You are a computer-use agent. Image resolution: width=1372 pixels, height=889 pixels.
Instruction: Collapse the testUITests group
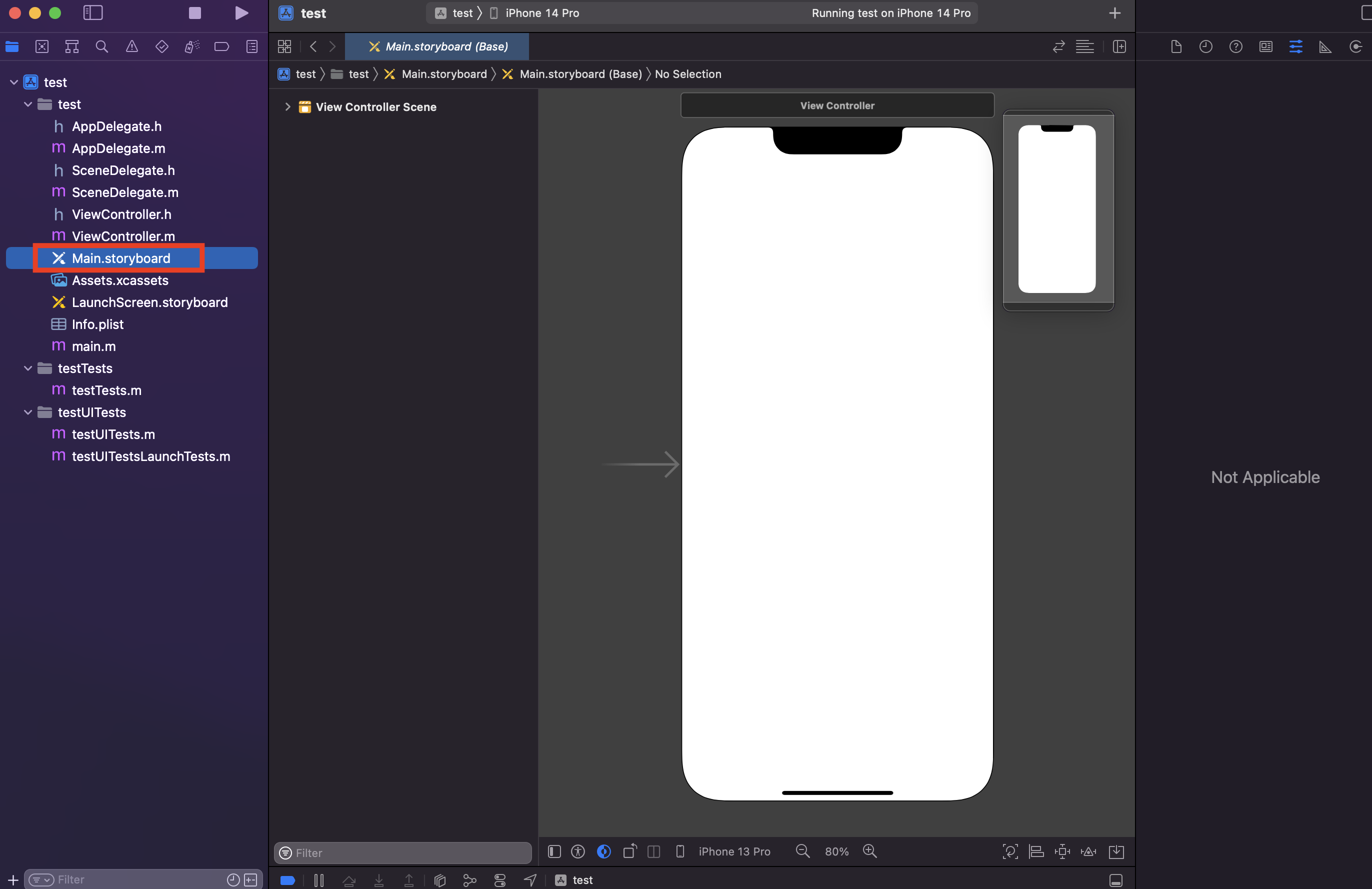pos(27,412)
